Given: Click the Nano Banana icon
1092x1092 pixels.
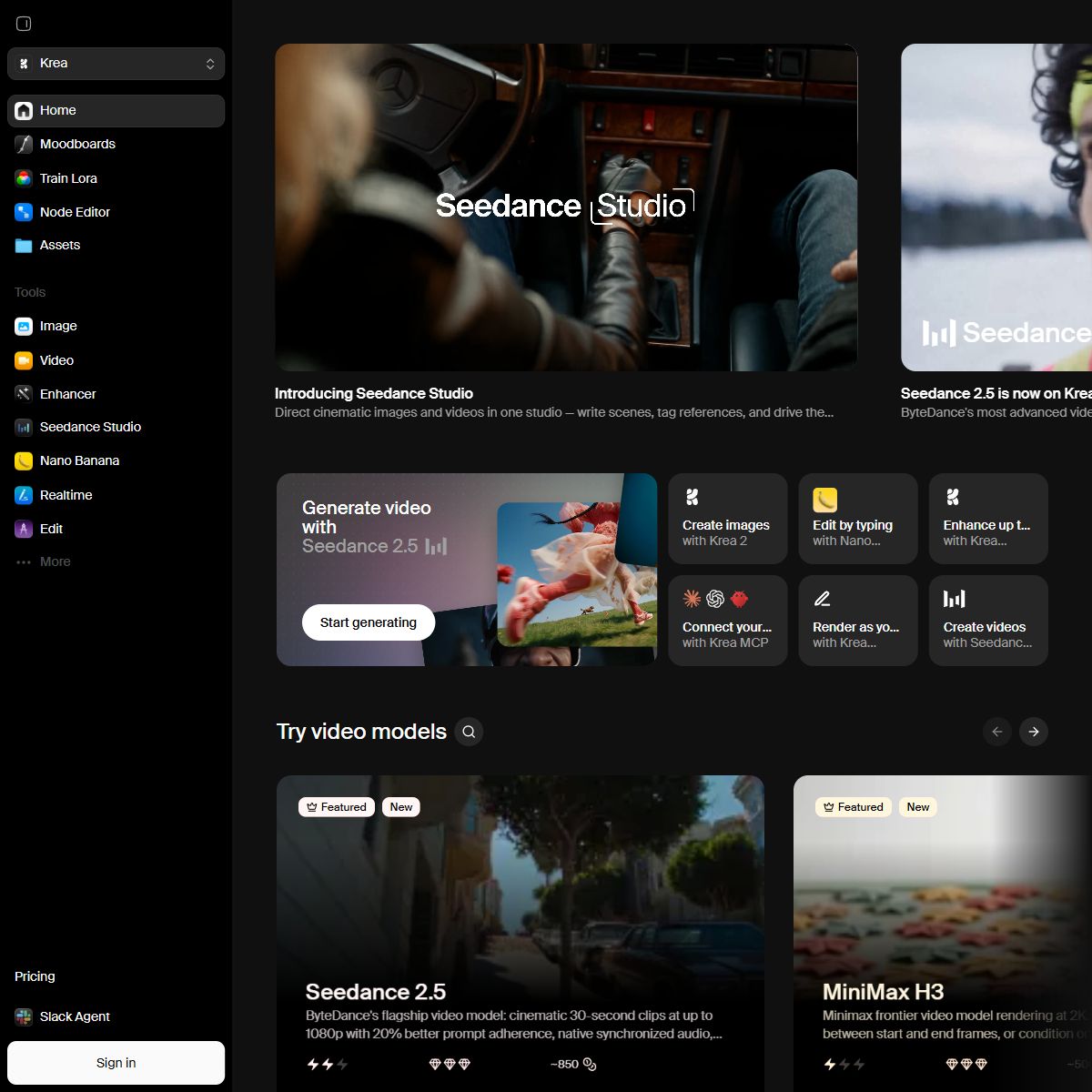Looking at the screenshot, I should [24, 461].
